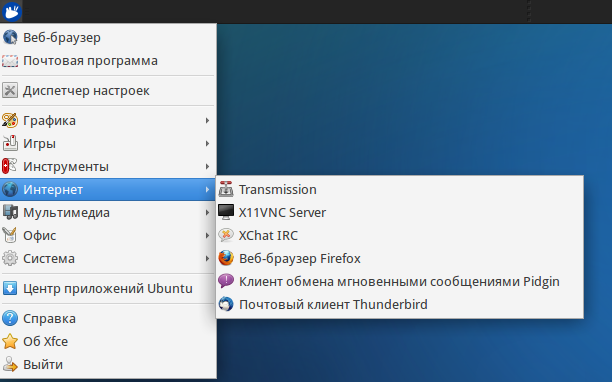The height and width of the screenshot is (382, 612).
Task: Click the XChat IRC speech bubble icon
Action: [226, 236]
